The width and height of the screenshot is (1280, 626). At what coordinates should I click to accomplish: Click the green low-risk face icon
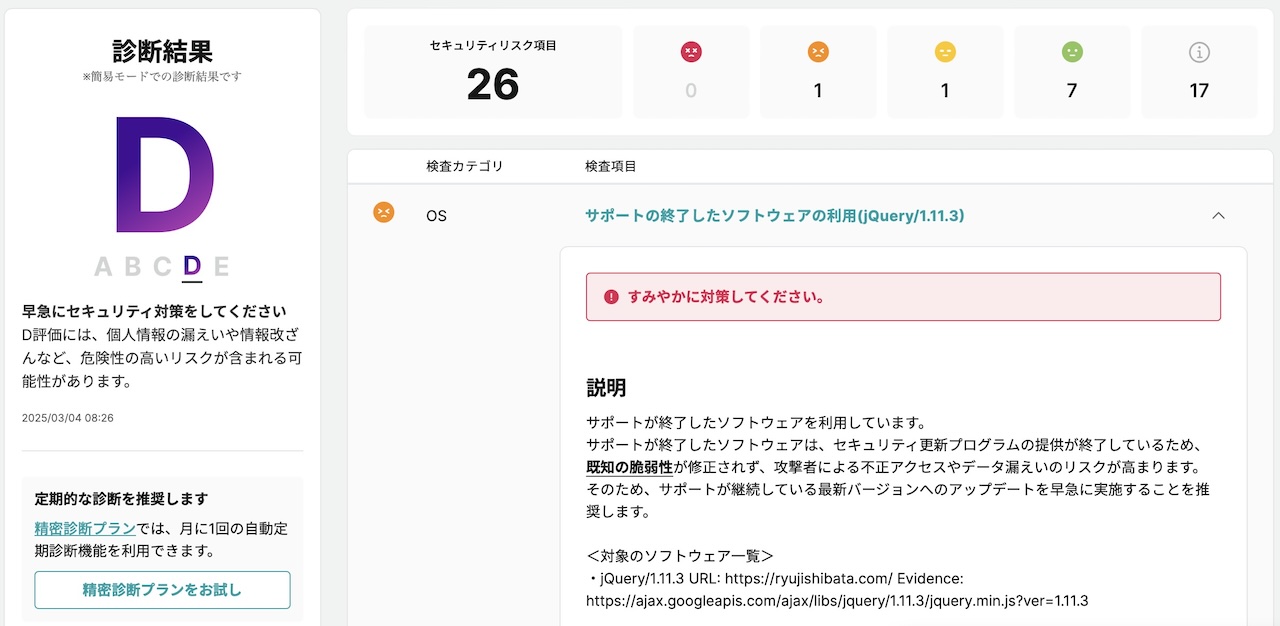(1072, 52)
